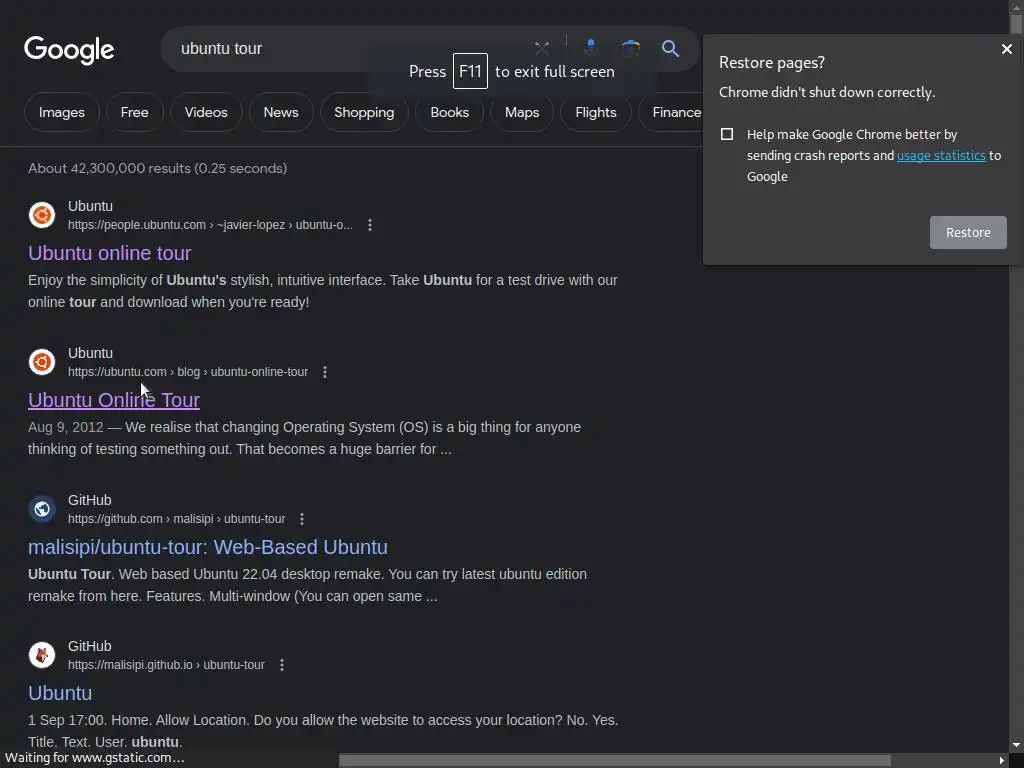
Task: Switch to the Finance tab
Action: (673, 112)
